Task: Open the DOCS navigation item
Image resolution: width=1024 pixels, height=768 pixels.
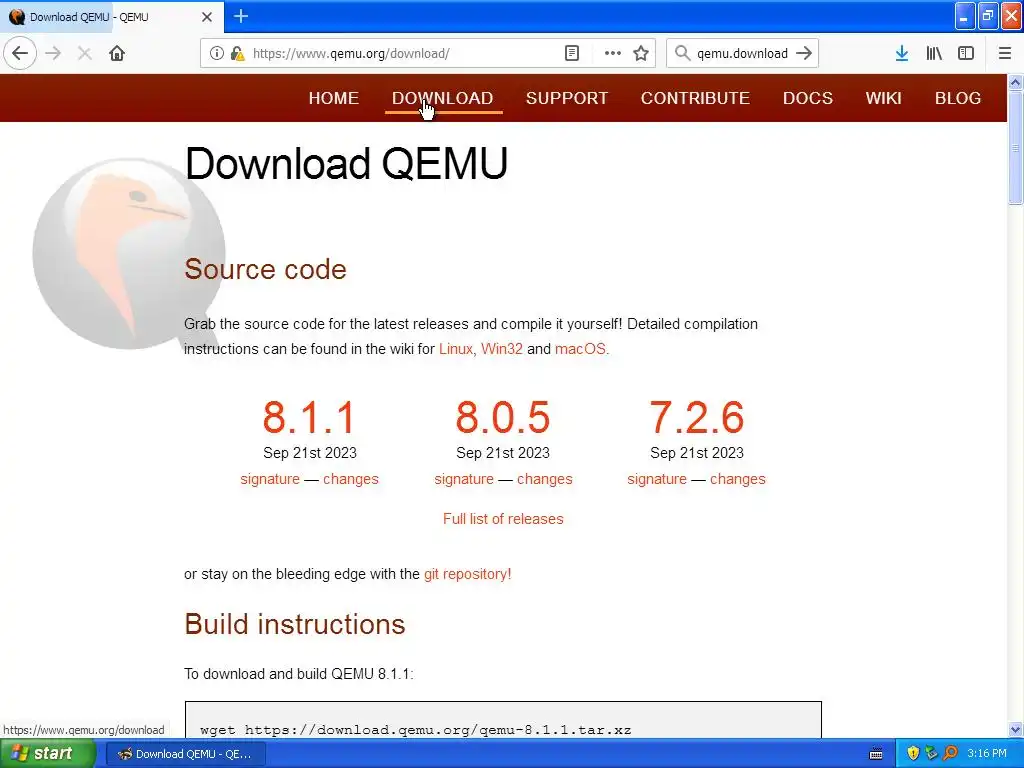Action: tap(808, 98)
